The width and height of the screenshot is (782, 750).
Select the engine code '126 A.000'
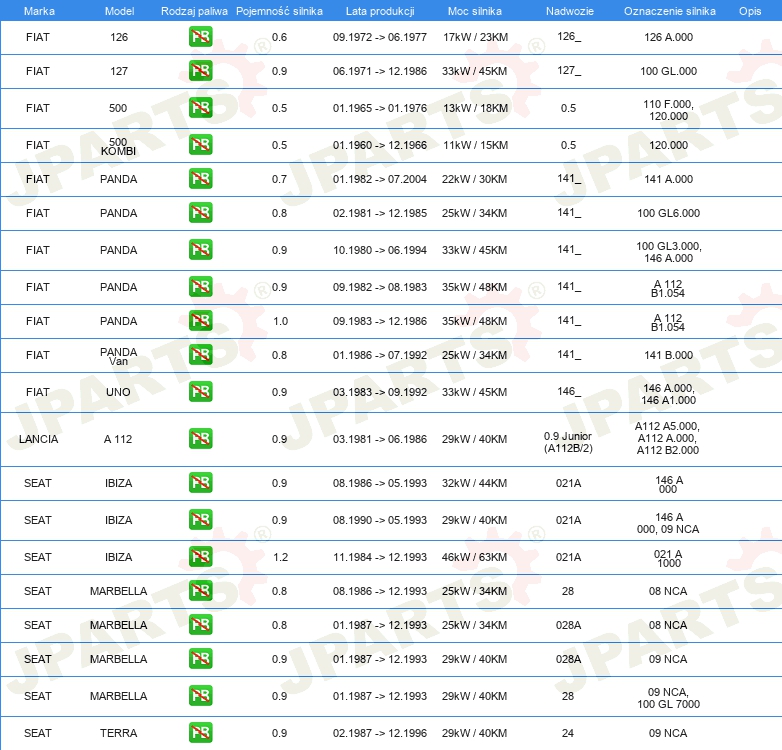coord(668,37)
